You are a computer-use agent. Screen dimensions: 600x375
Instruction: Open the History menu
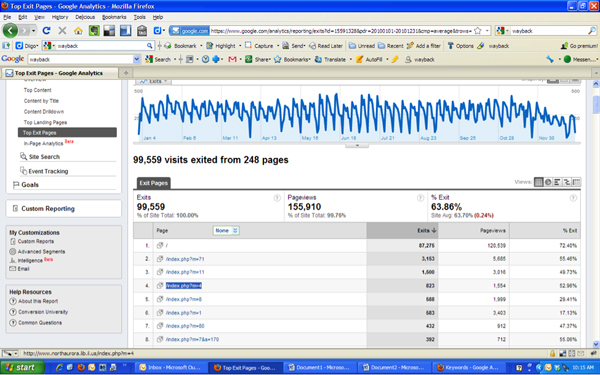[x=60, y=17]
